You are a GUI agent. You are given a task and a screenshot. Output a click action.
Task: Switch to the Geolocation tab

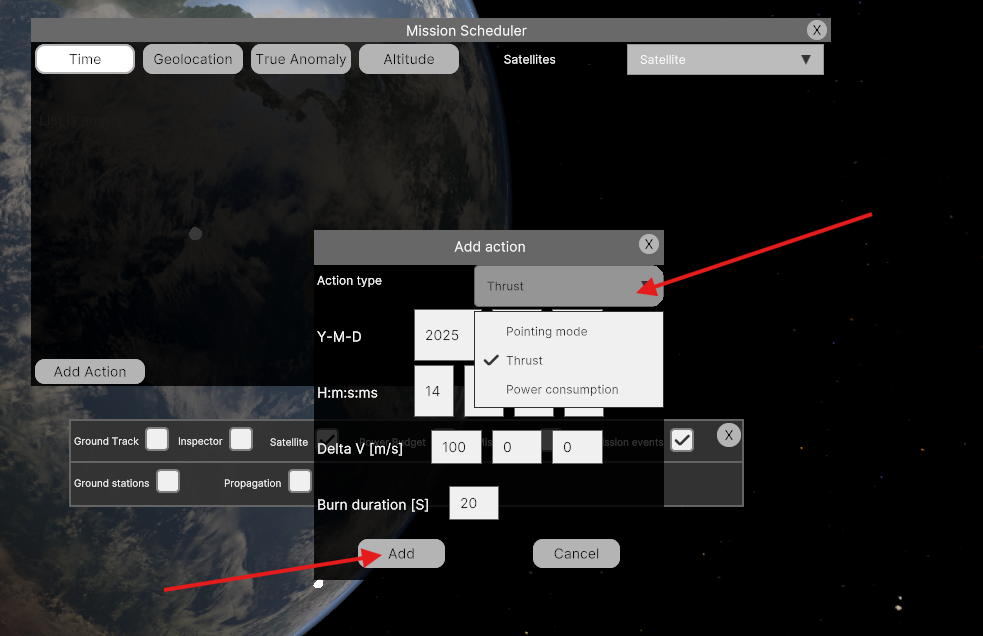[193, 59]
